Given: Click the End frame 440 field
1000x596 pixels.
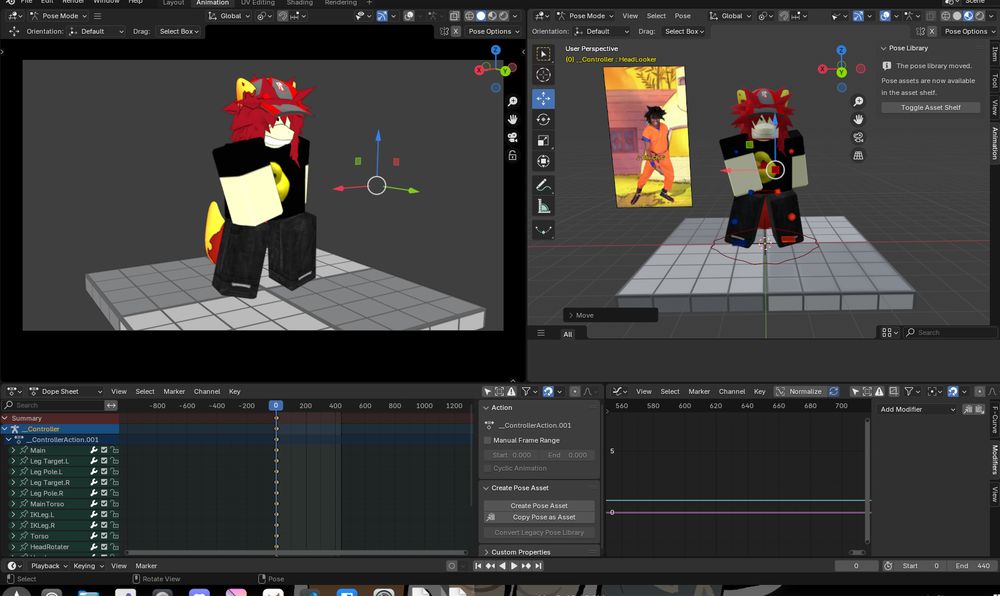Looking at the screenshot, I should point(973,565).
